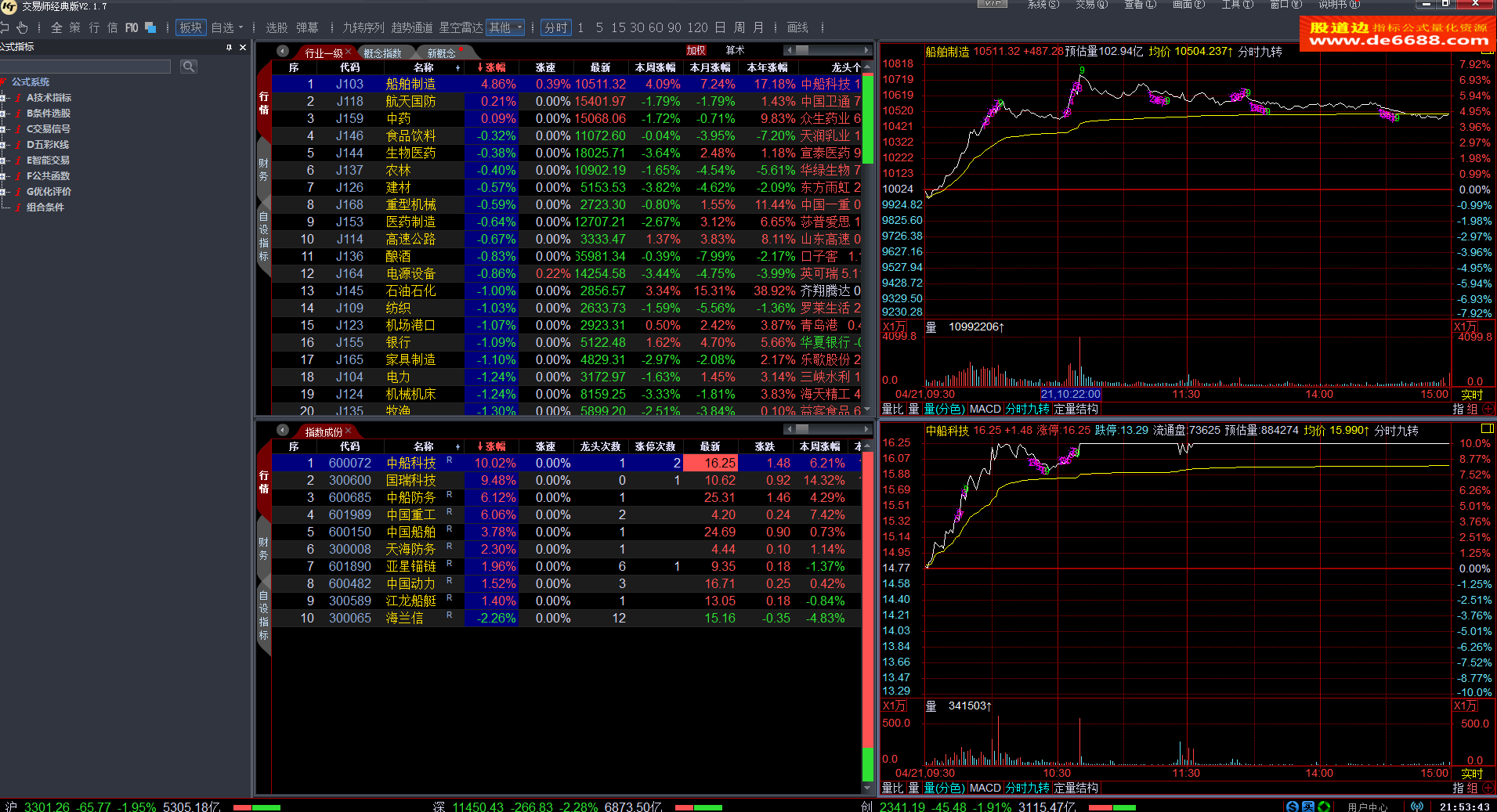The height and width of the screenshot is (812, 1497).
Task: Click the formula search input field
Action: tap(85, 67)
